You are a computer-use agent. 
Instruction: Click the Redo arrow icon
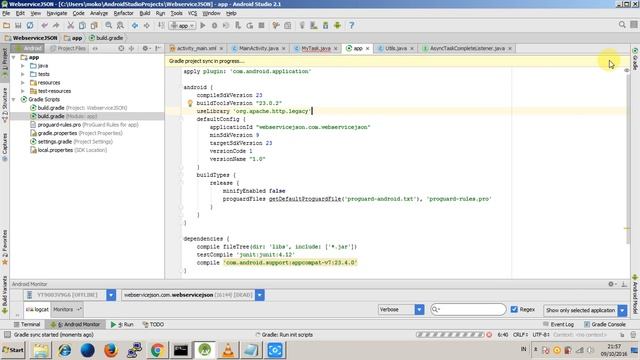click(x=56, y=25)
